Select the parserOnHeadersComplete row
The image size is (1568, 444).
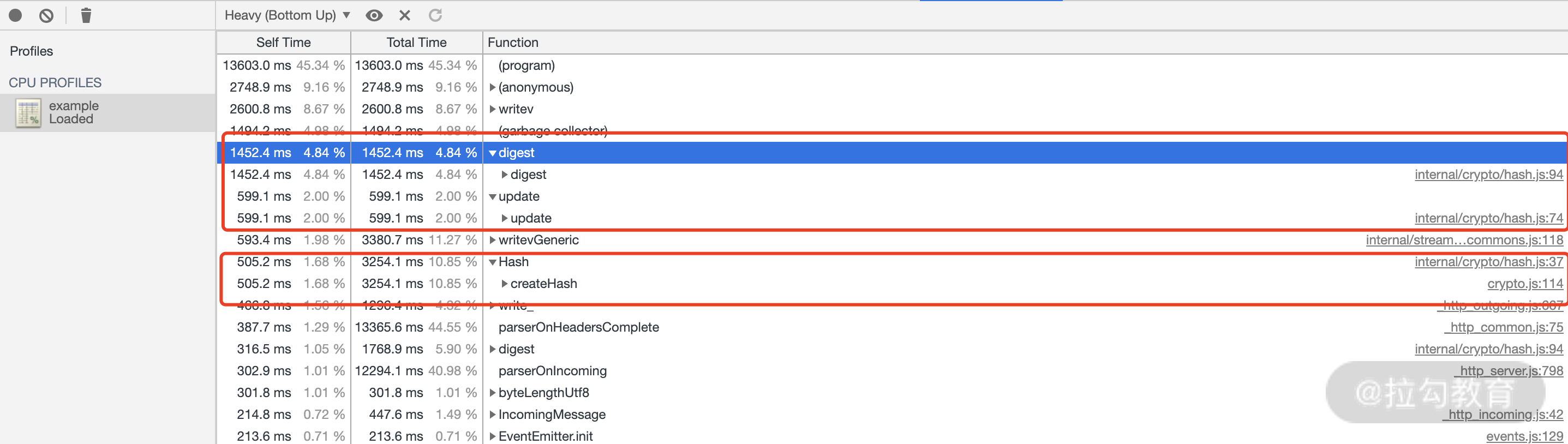pyautogui.click(x=578, y=327)
